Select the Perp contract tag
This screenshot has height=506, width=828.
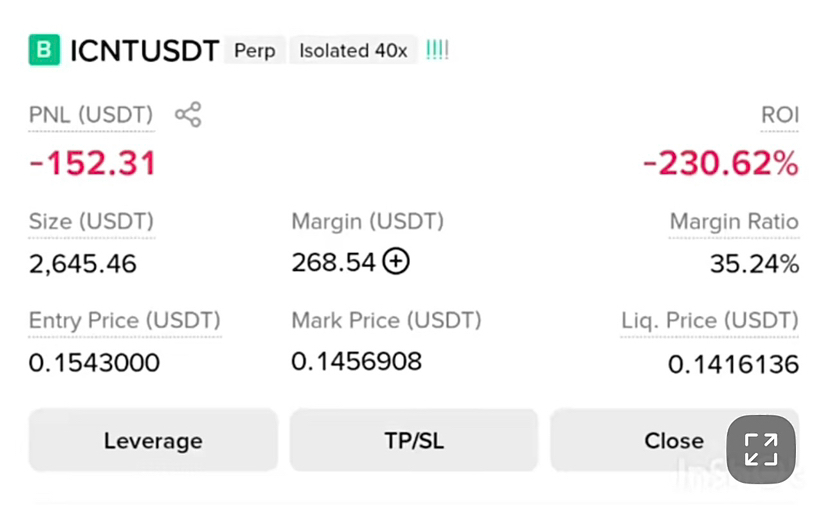pyautogui.click(x=255, y=51)
